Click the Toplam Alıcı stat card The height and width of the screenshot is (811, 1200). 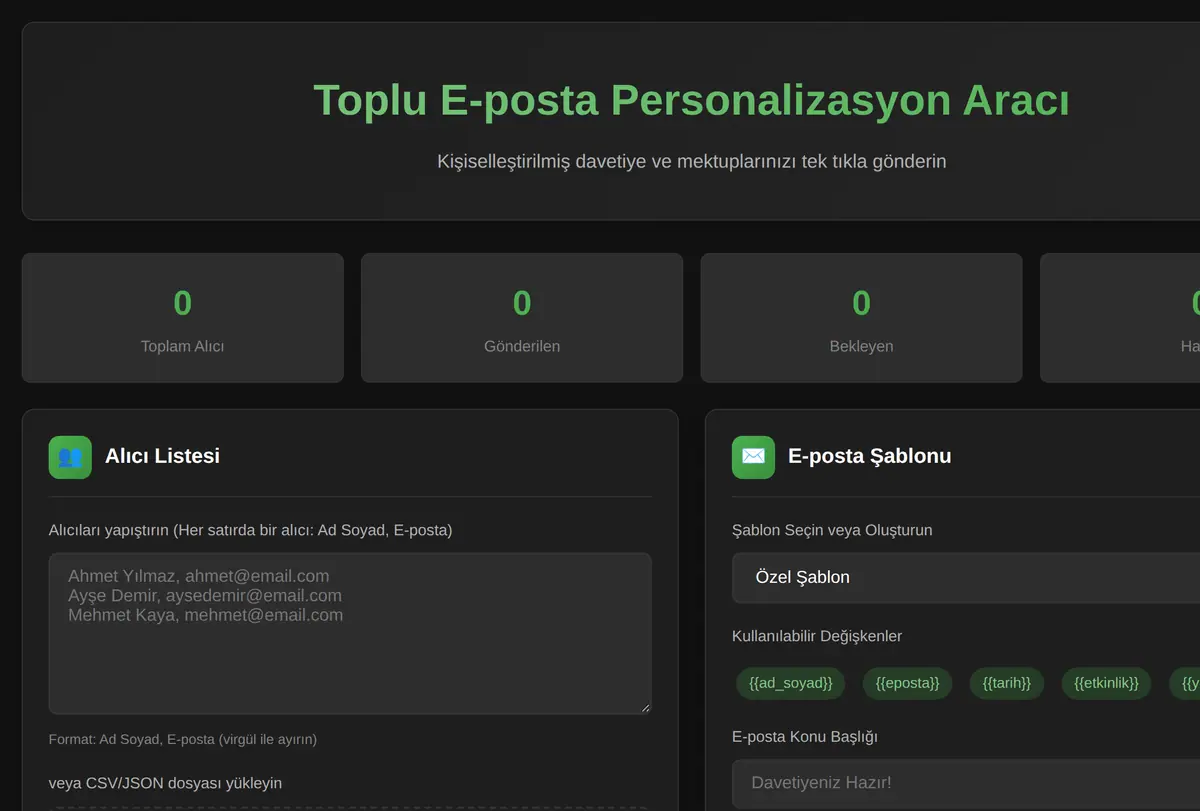coord(183,318)
